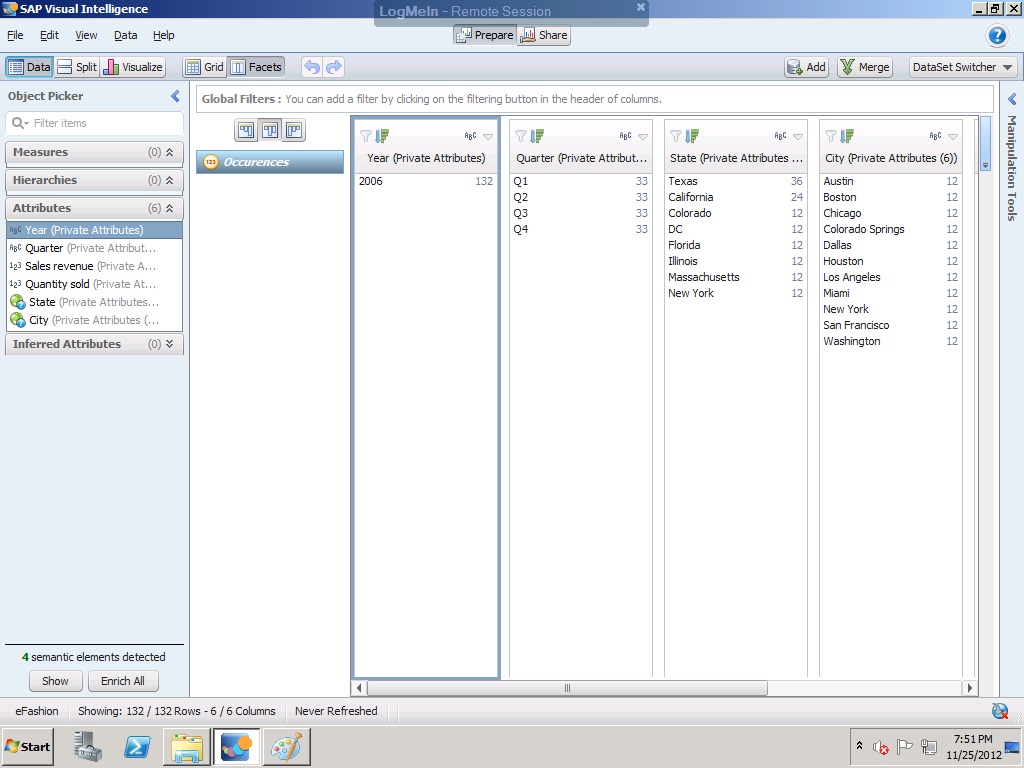Select the Occurences measure item
Screen dimensions: 1024x768
[270, 162]
